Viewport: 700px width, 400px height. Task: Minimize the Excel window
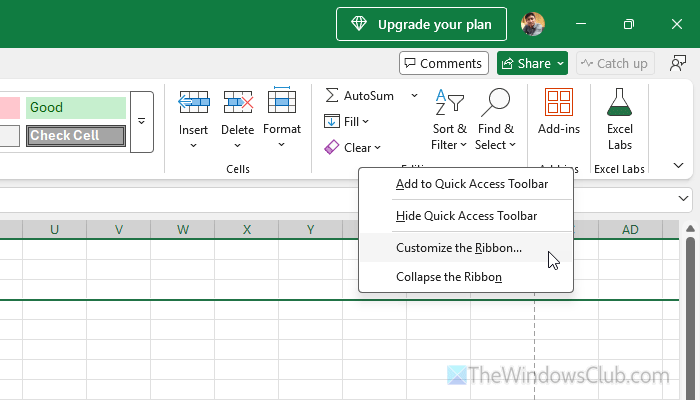[581, 24]
